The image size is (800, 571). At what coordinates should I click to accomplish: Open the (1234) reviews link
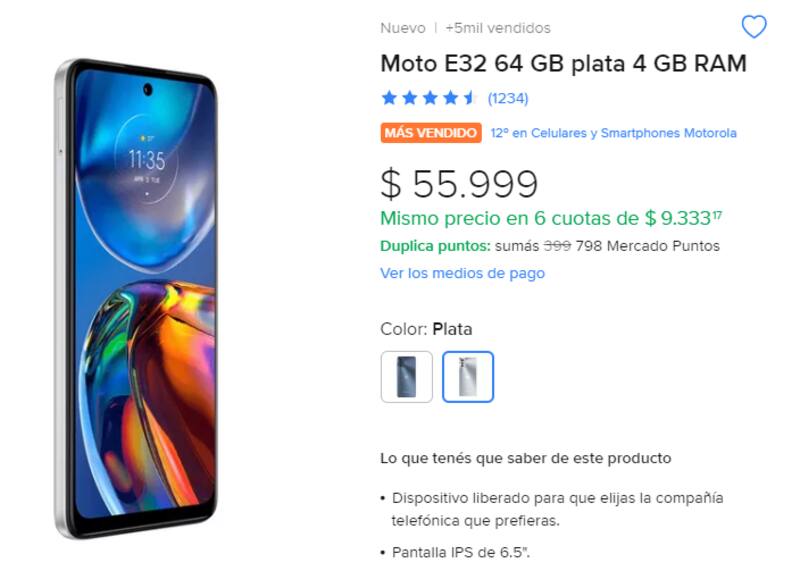click(x=508, y=98)
